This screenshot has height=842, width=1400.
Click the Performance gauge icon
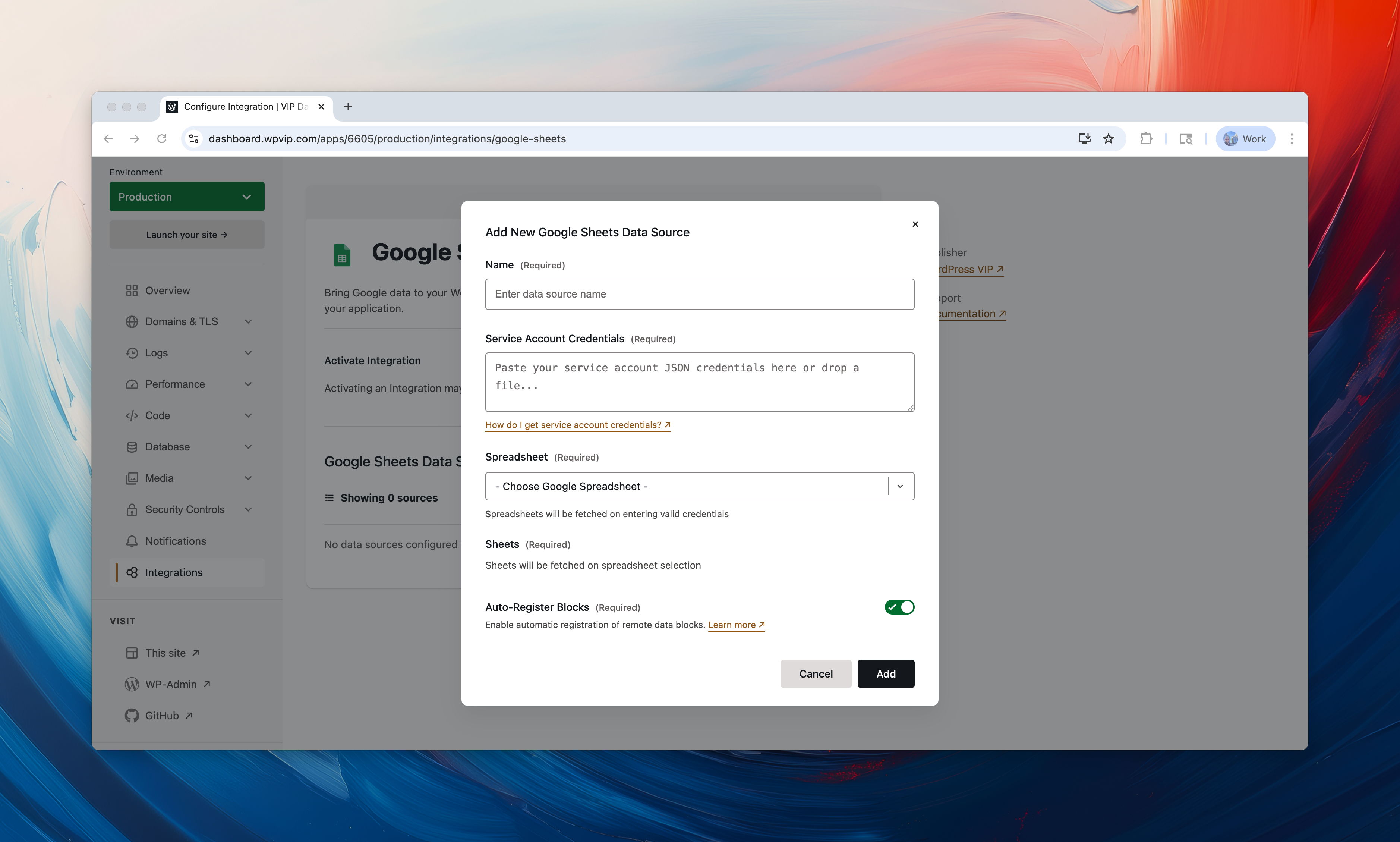pyautogui.click(x=132, y=384)
